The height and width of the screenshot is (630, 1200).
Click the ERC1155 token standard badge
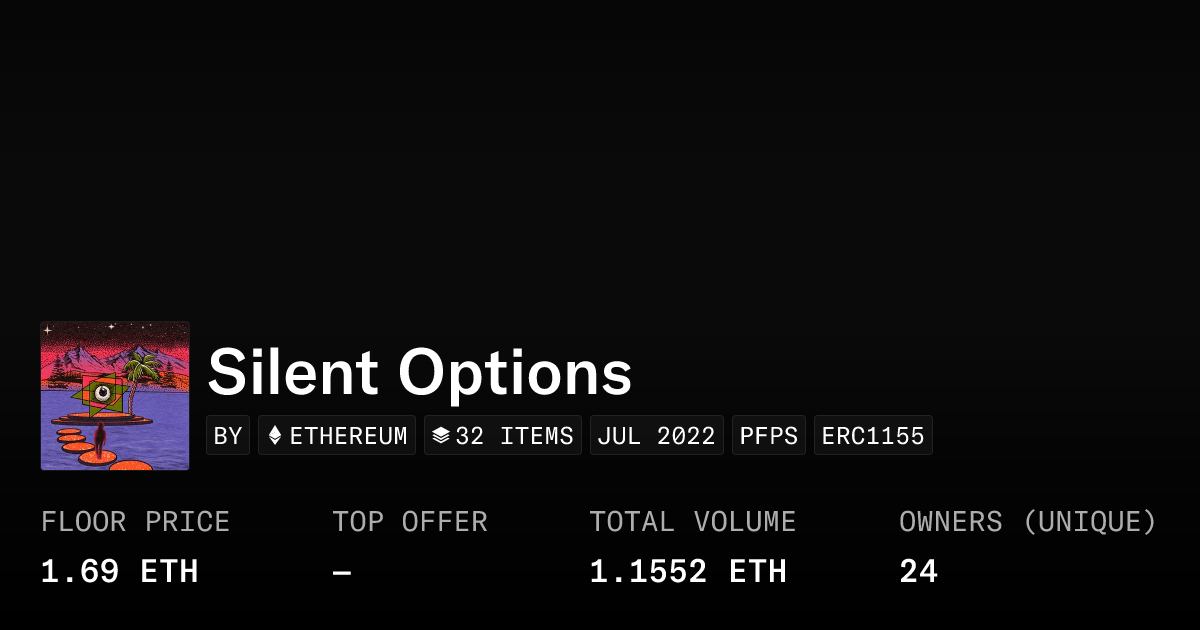tap(873, 436)
